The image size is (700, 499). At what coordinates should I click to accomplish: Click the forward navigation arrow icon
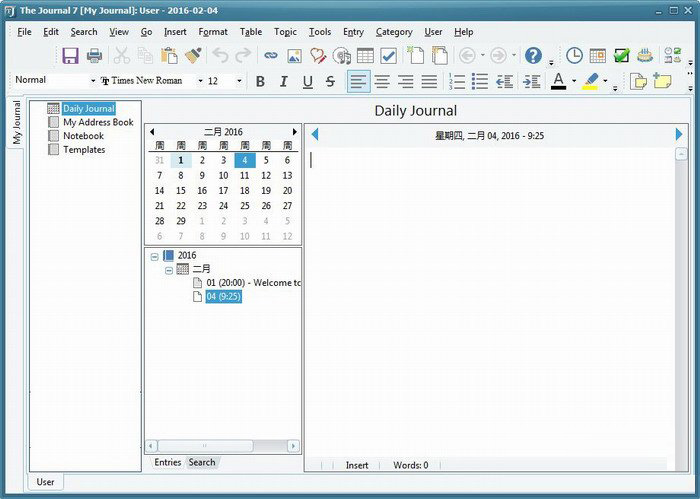pos(498,56)
